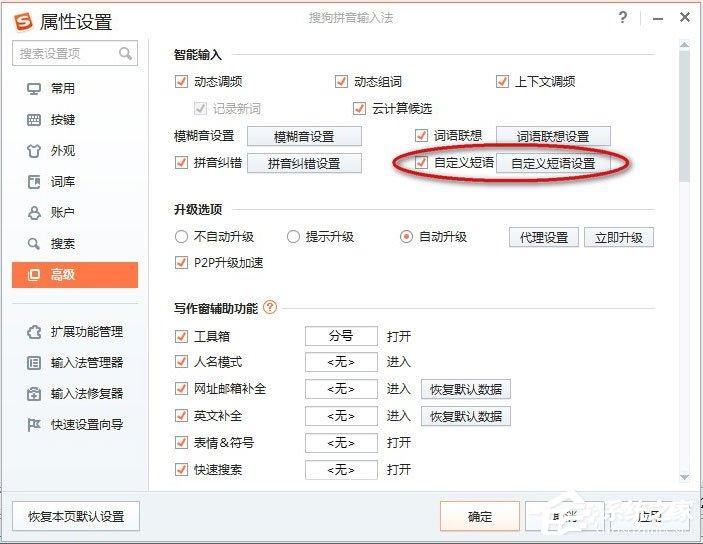703x544 pixels.
Task: Click the question mark help icon in title bar
Action: click(x=622, y=17)
